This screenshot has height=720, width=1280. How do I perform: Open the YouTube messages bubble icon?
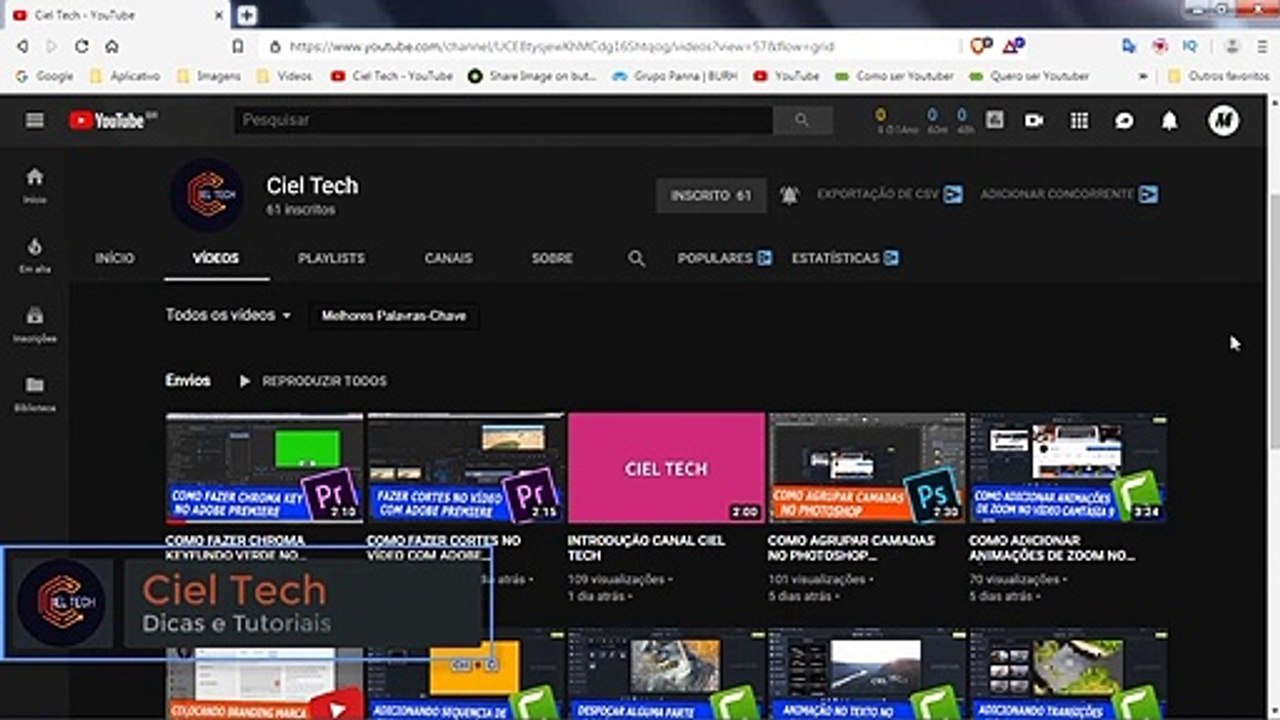click(x=1124, y=120)
